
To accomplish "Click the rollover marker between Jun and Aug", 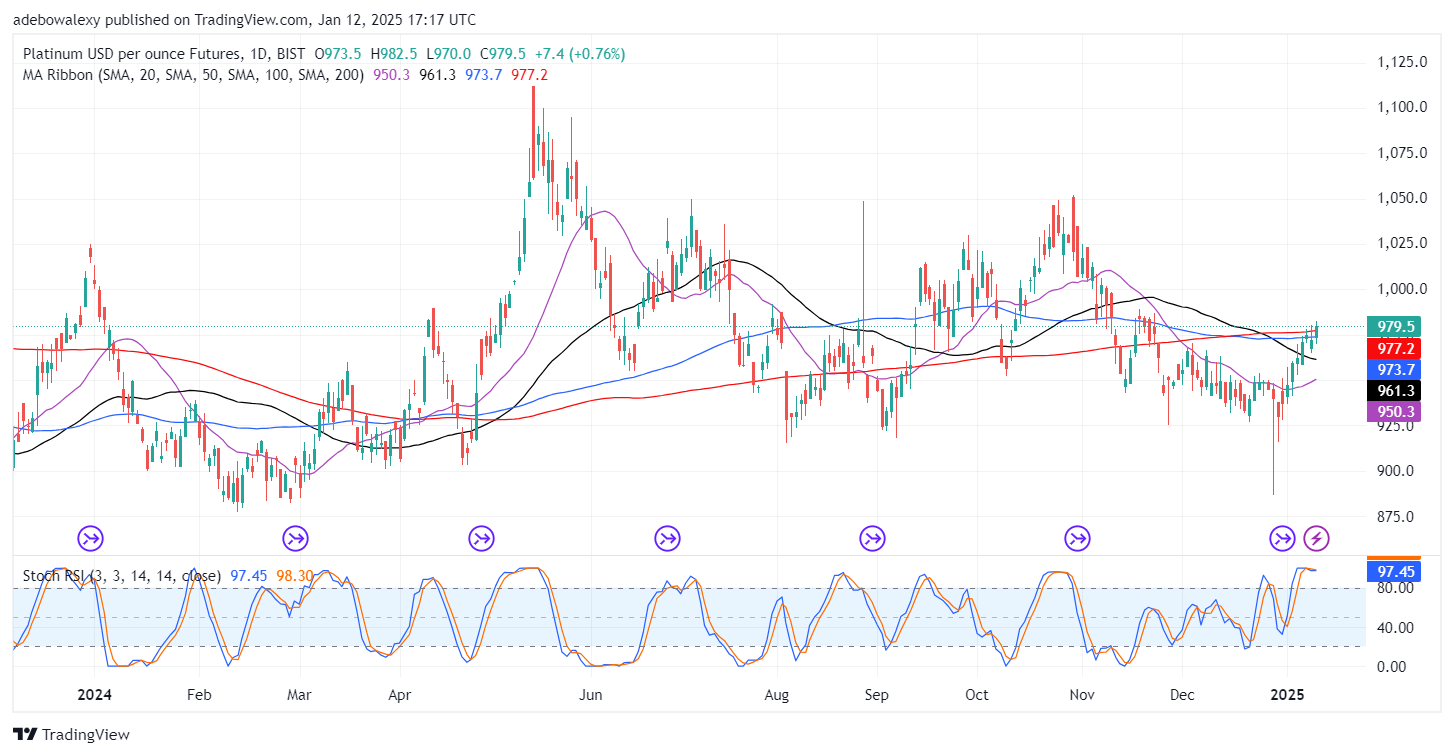I will (x=667, y=539).
